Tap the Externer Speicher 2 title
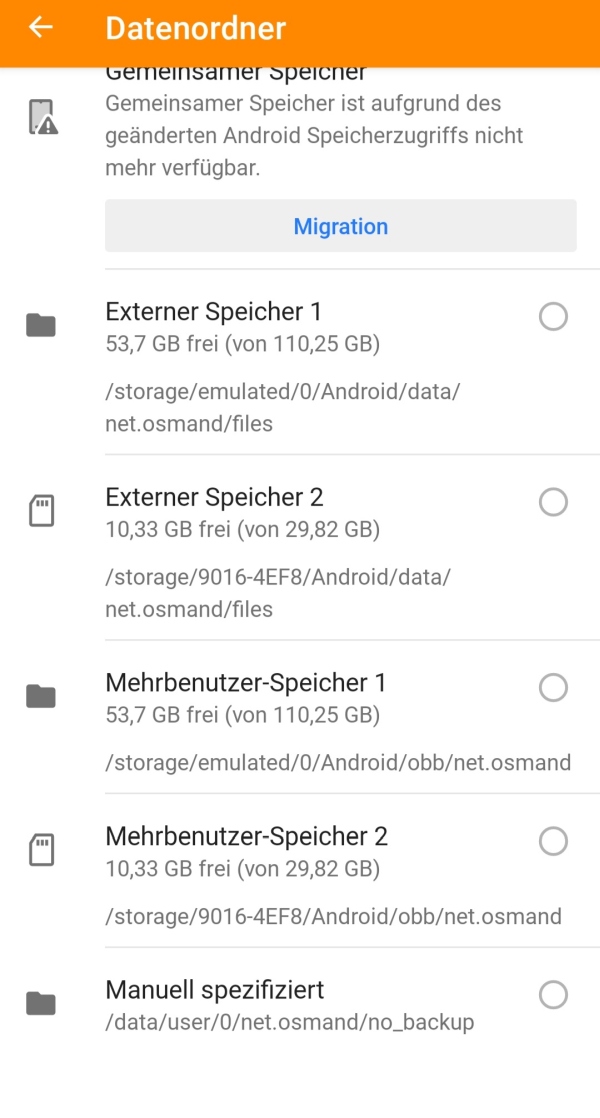Viewport: 600px width, 1118px height. pos(214,497)
